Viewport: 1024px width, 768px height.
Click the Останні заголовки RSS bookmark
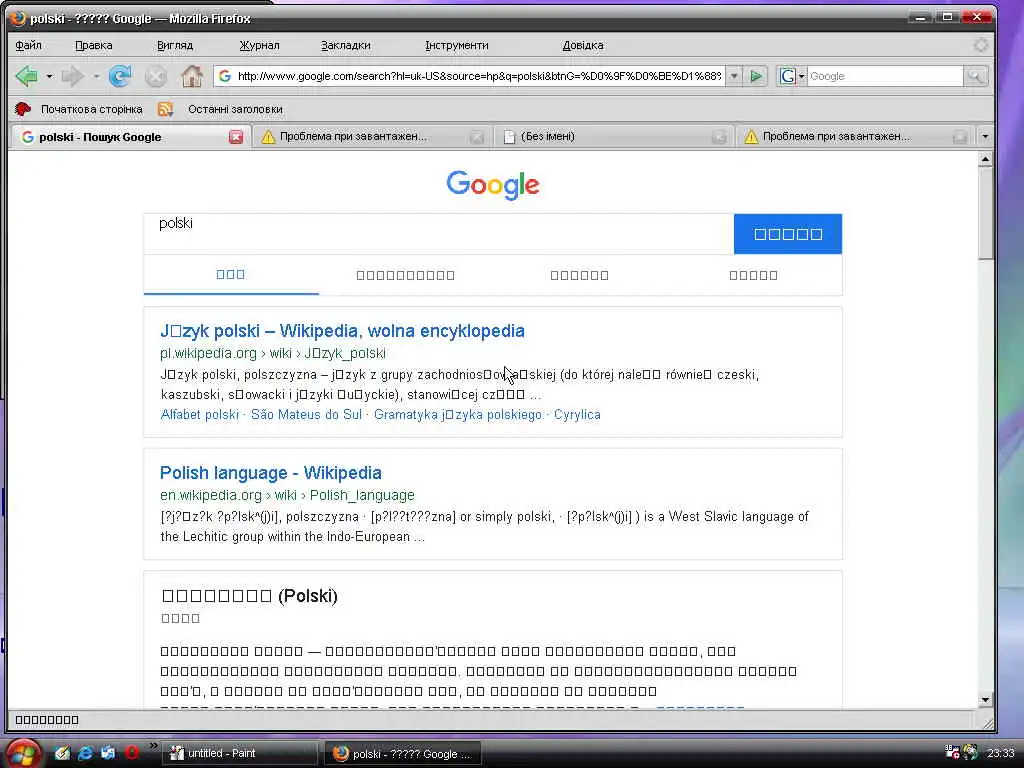(x=221, y=109)
